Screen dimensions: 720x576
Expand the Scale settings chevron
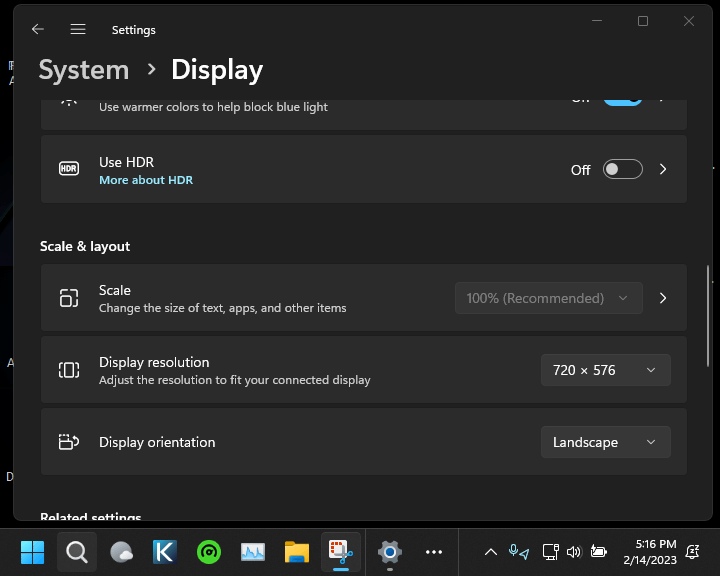662,298
